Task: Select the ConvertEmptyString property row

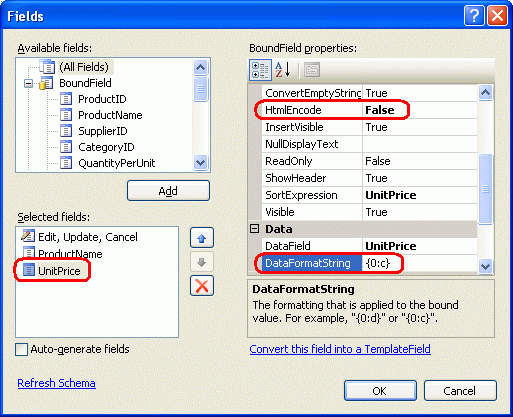Action: (369, 93)
